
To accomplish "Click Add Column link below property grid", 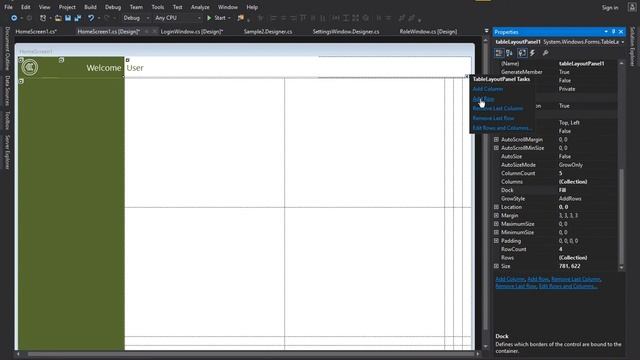I will click(510, 279).
